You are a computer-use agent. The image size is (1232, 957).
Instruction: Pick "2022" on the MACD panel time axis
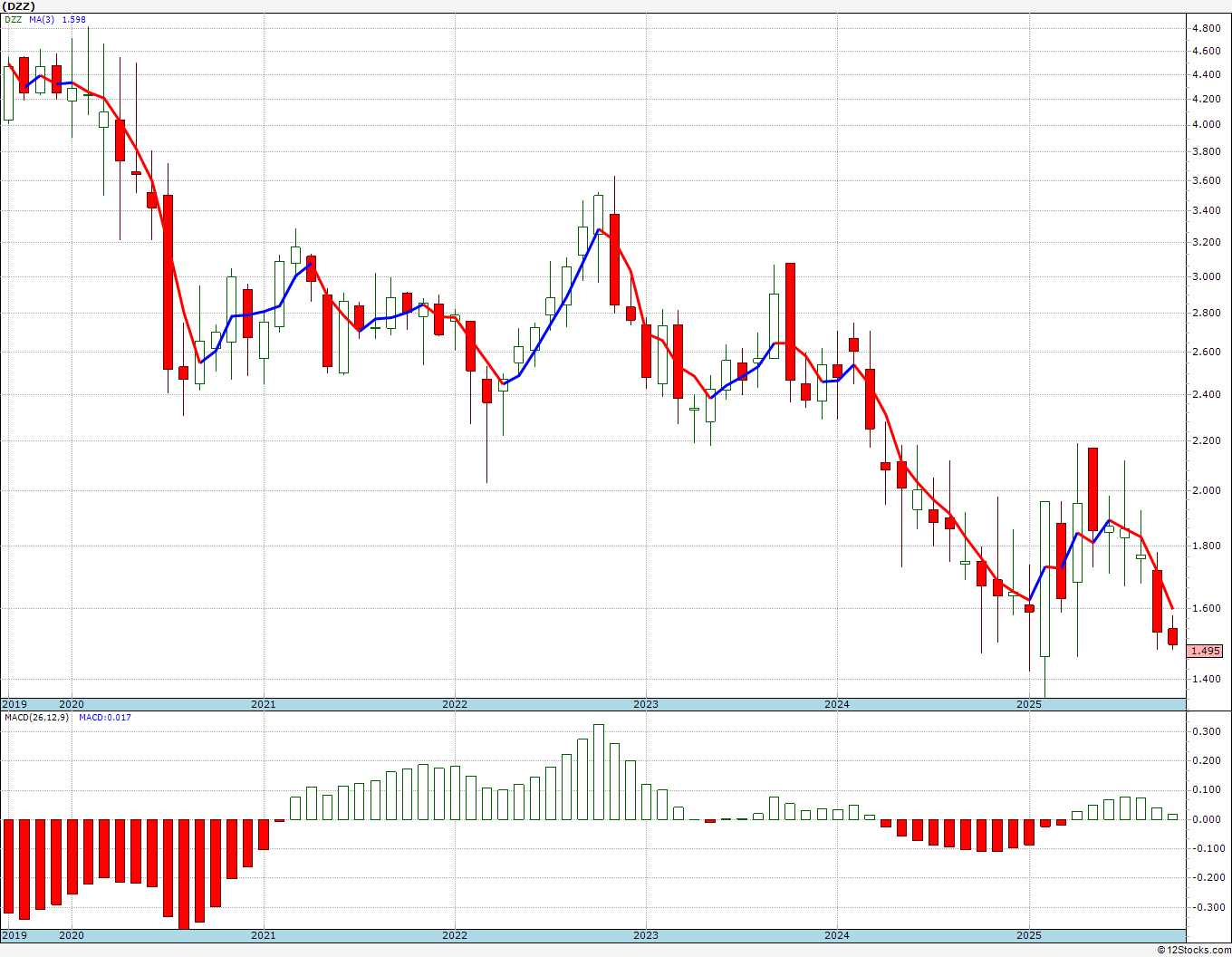[455, 935]
